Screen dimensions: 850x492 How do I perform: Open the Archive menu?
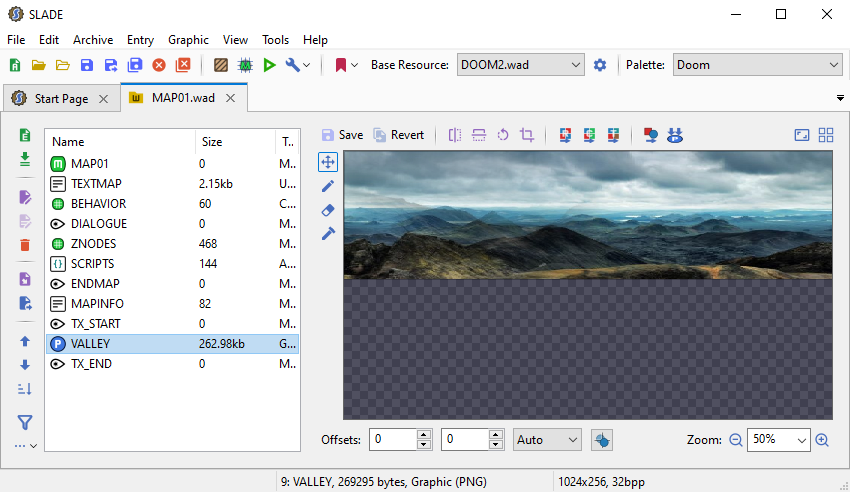(93, 40)
